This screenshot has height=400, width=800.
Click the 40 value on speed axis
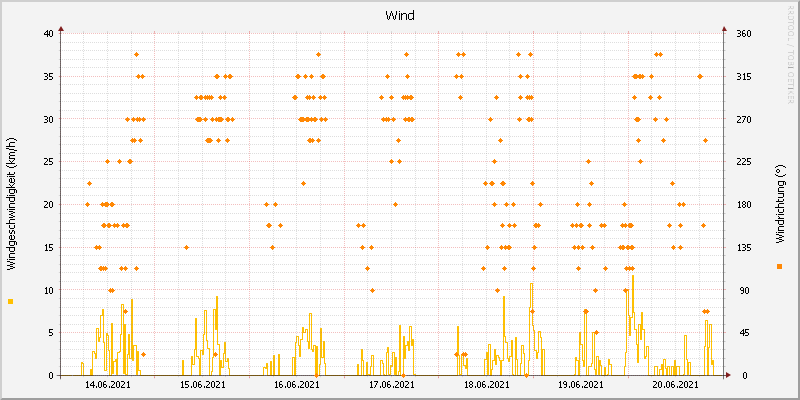(x=48, y=34)
